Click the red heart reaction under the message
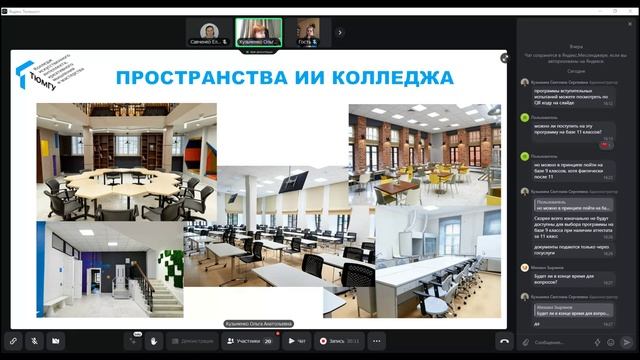The width and height of the screenshot is (640, 360). [605, 145]
